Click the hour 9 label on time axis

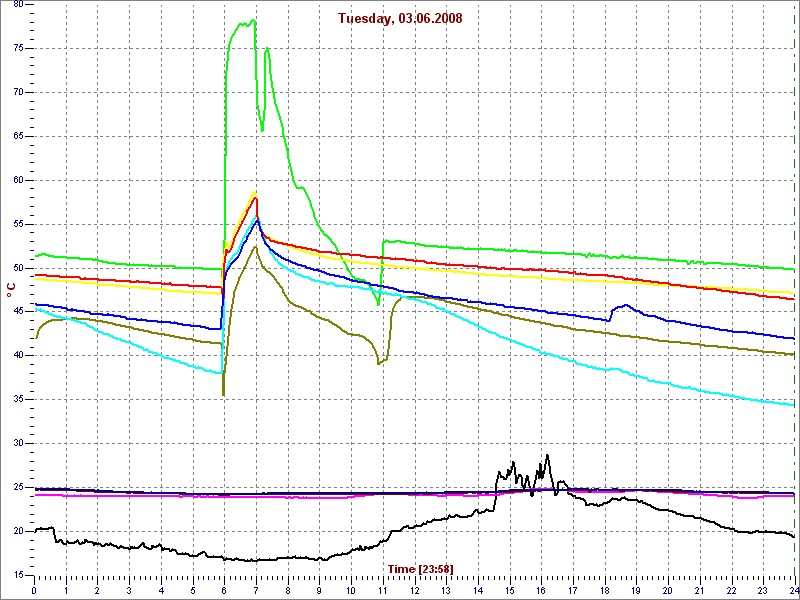click(319, 591)
